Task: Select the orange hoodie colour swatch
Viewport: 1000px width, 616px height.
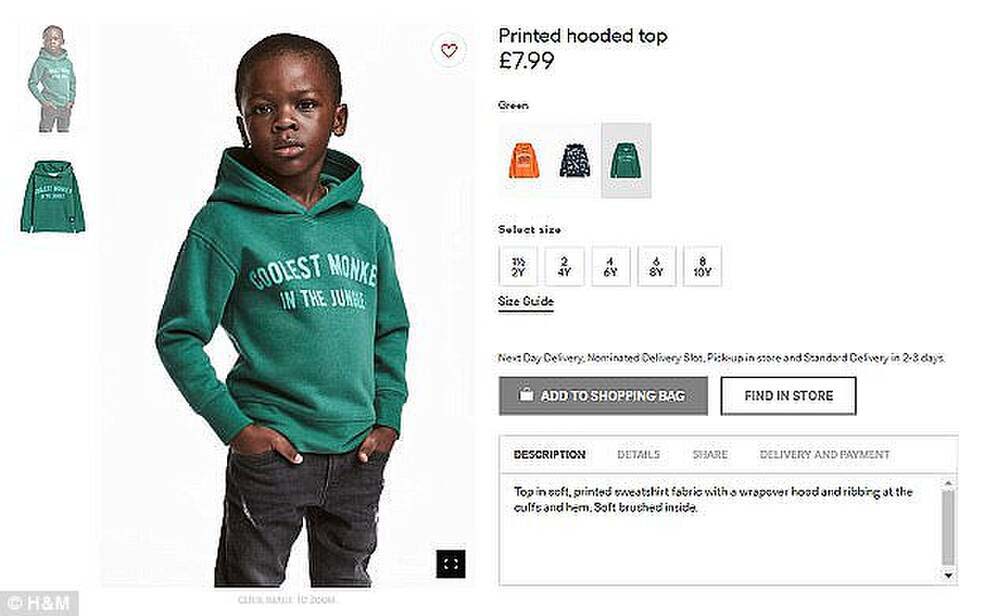Action: (x=523, y=160)
